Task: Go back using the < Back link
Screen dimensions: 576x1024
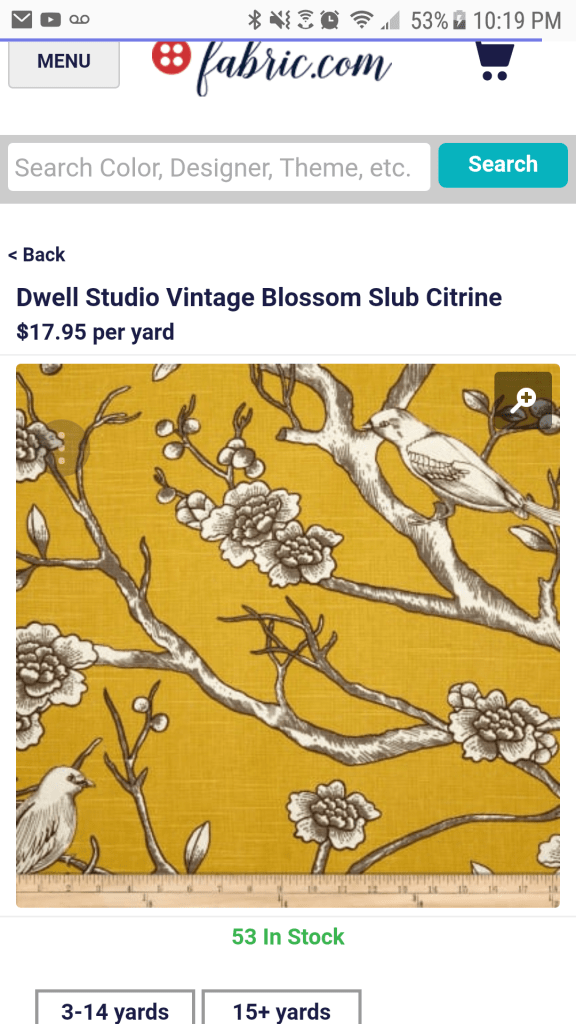Action: [x=37, y=255]
